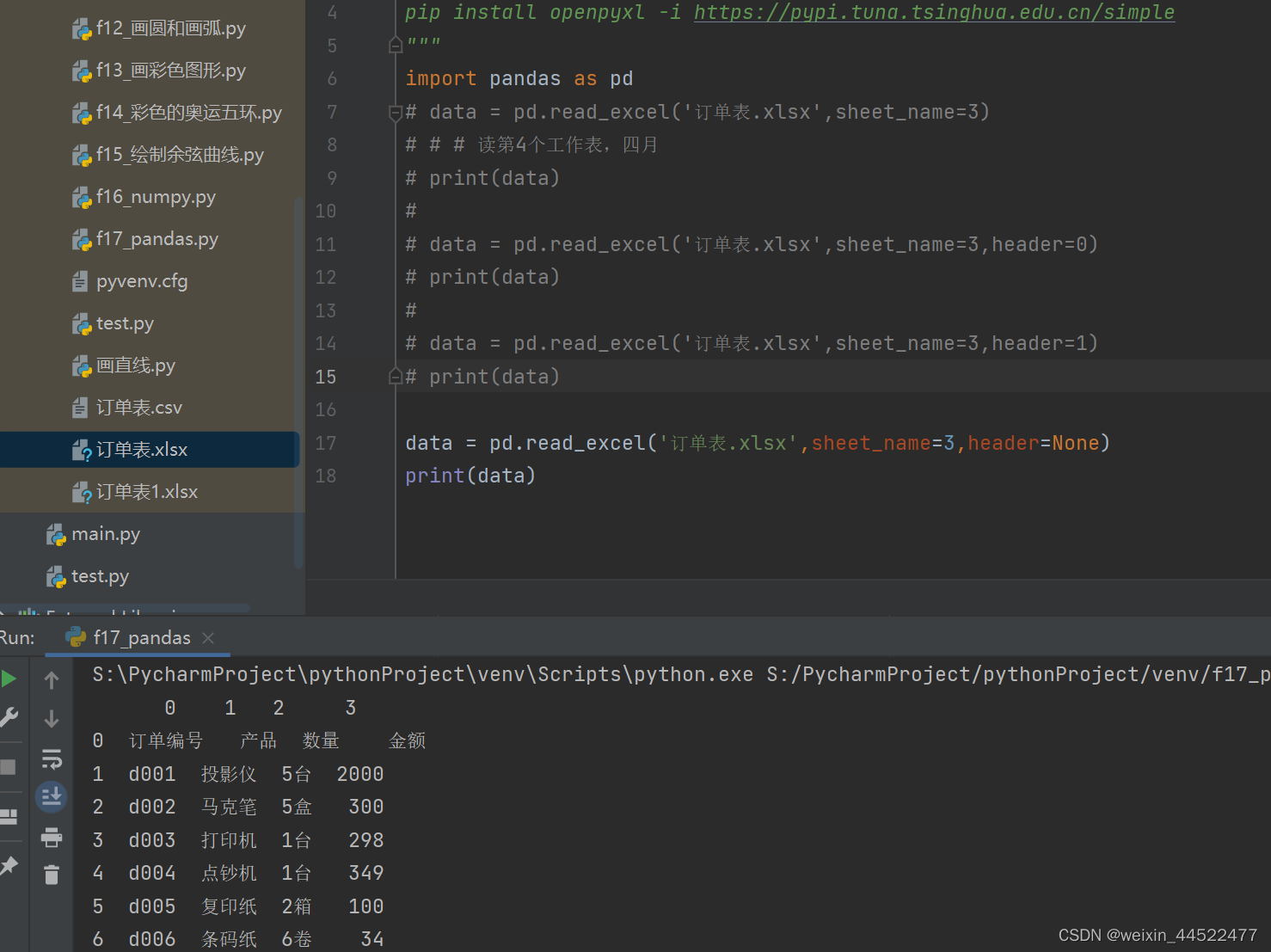Open the pypi.tuna.tsinghua.edu.cn link
Screen dimensions: 1271x952
click(x=934, y=12)
